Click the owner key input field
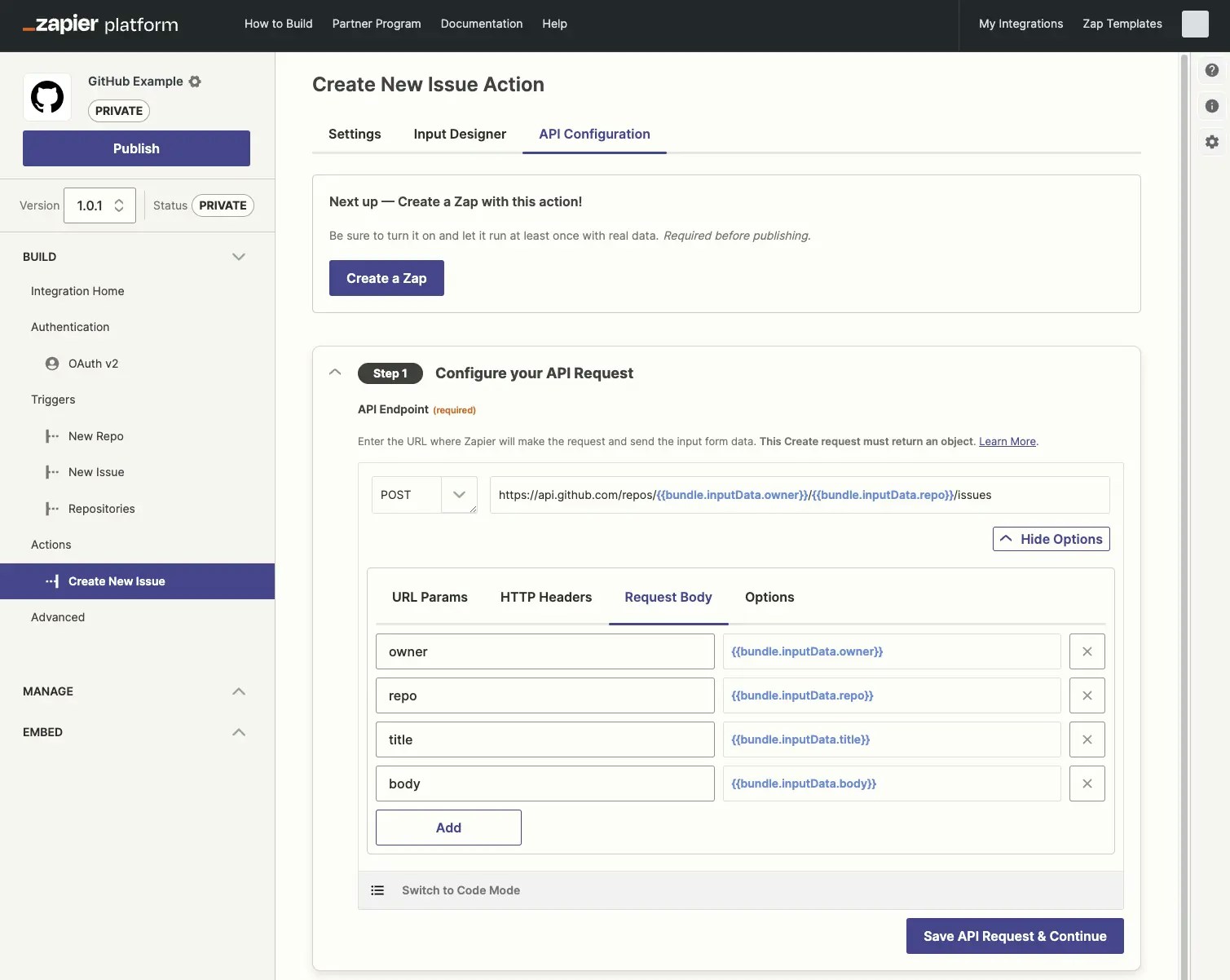 pyautogui.click(x=545, y=651)
